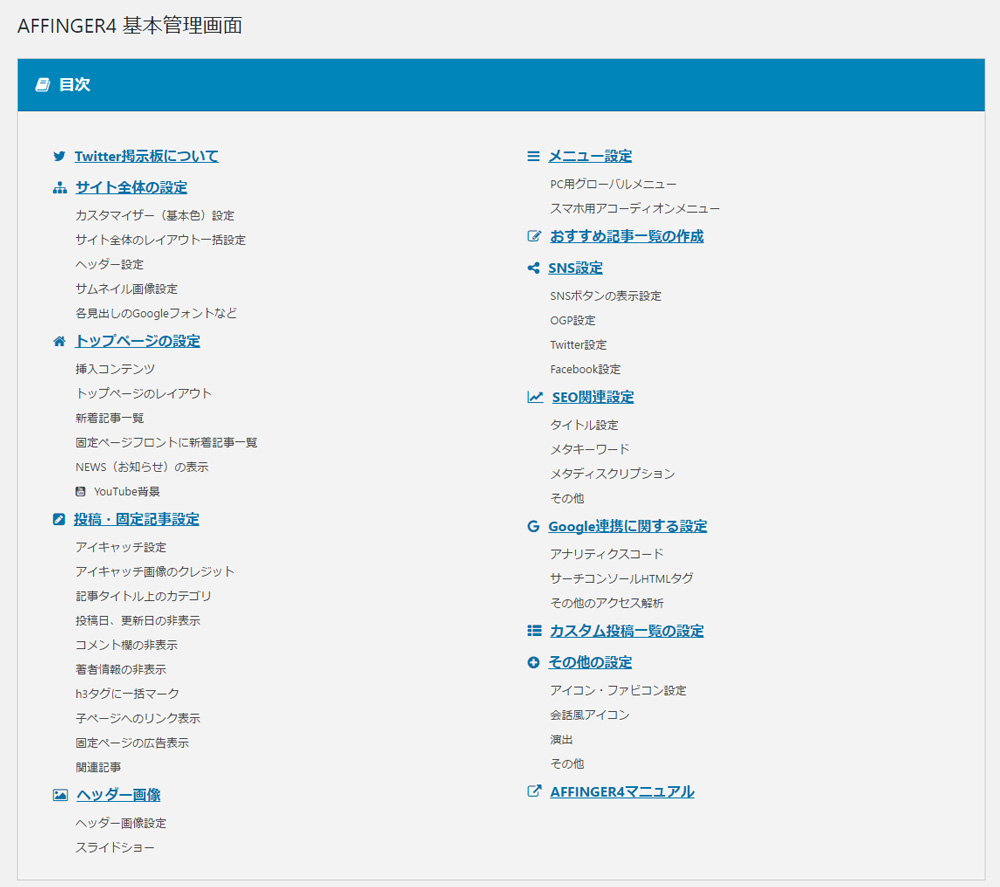Screen dimensions: 1000x887
Task: Select スマホ用アコーディオンメニュー entry
Action: click(x=635, y=209)
